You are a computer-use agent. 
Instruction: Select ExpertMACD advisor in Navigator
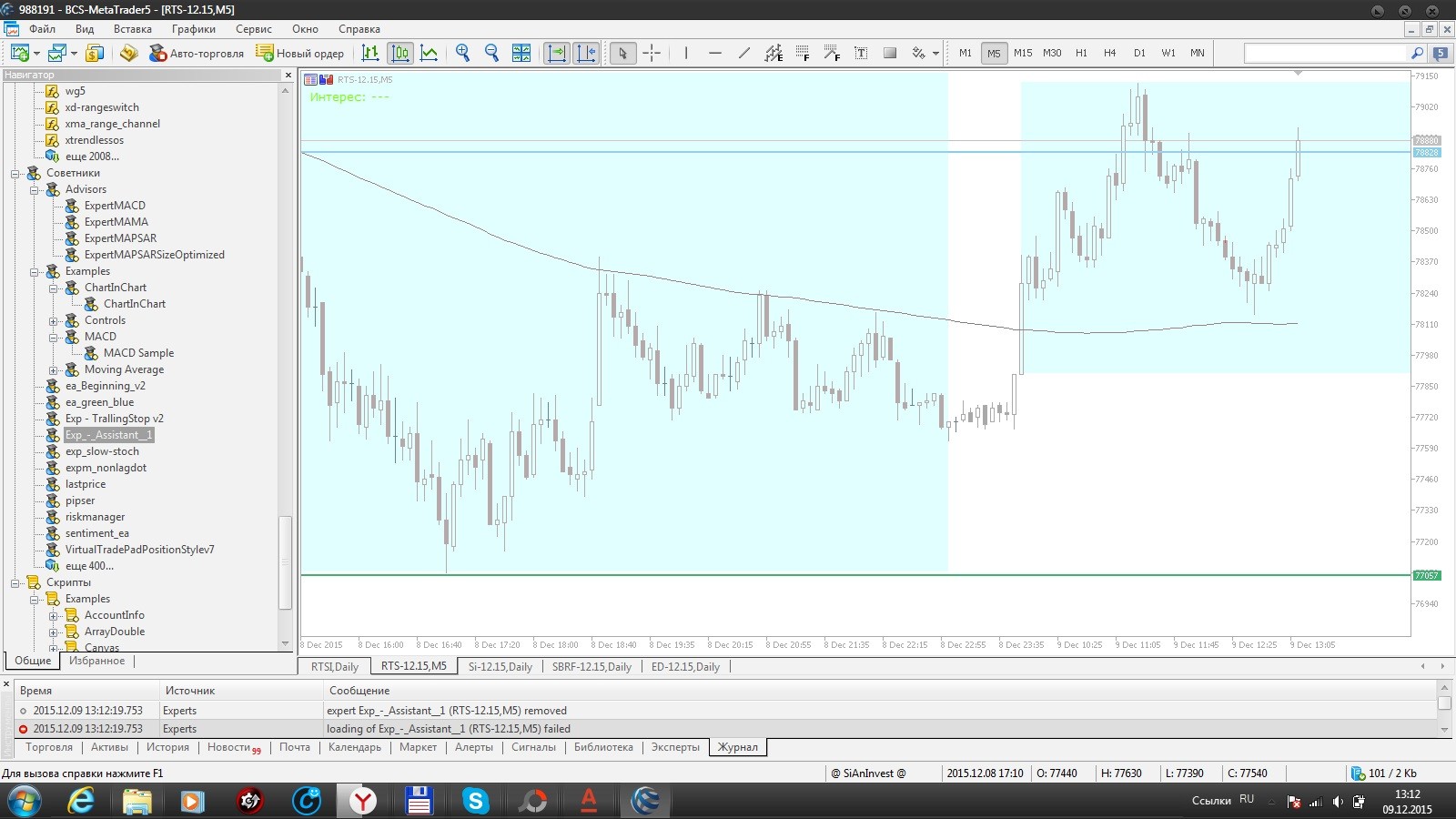(115, 206)
